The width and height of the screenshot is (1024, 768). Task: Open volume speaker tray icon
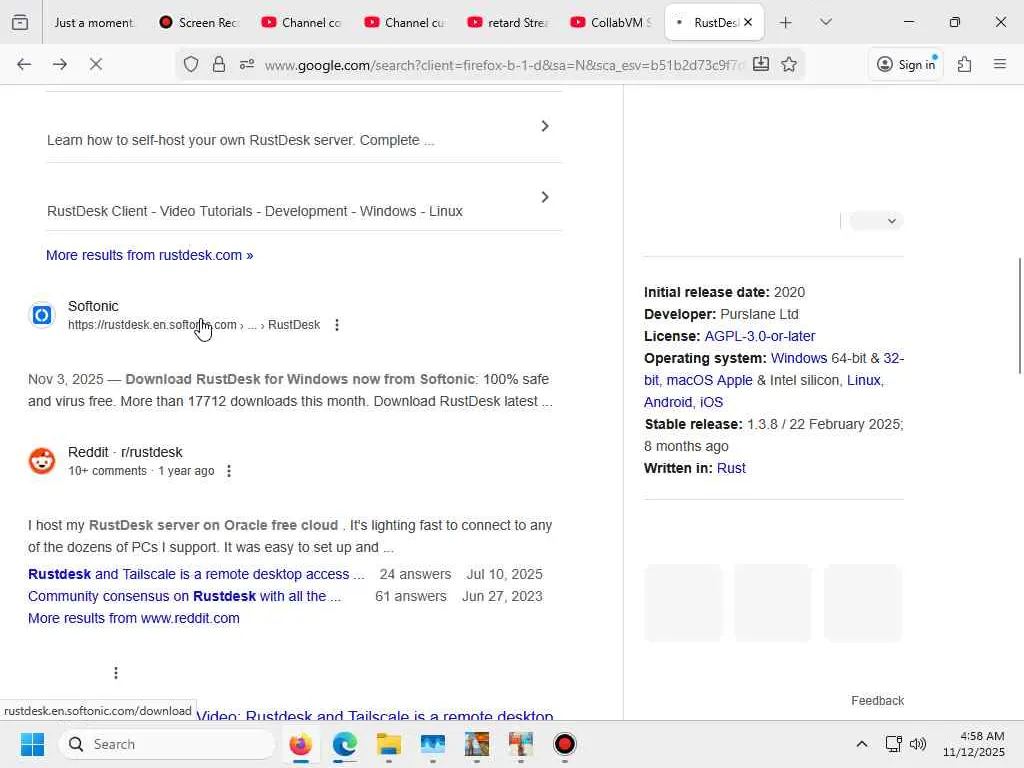click(918, 744)
